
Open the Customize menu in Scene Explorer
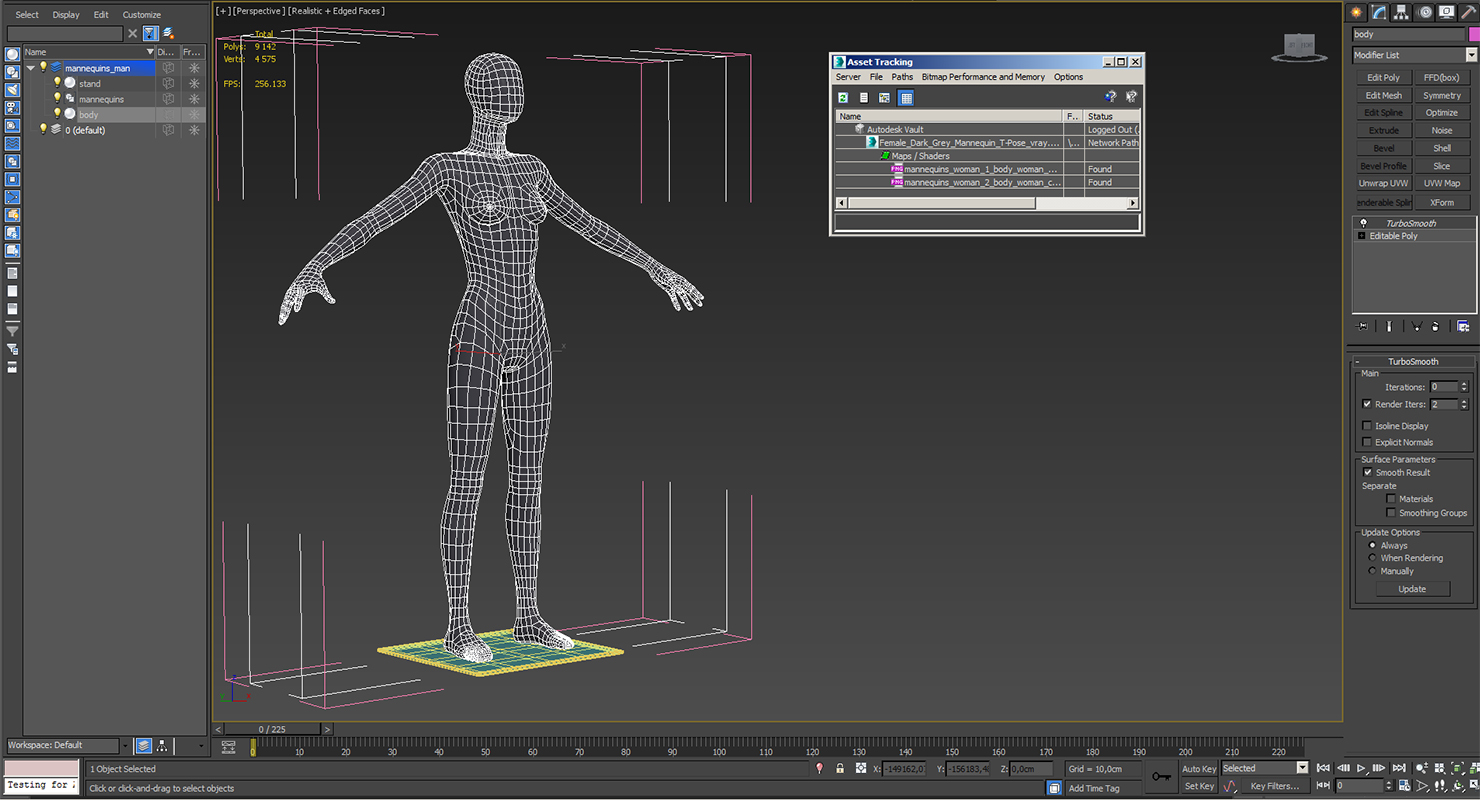point(141,15)
